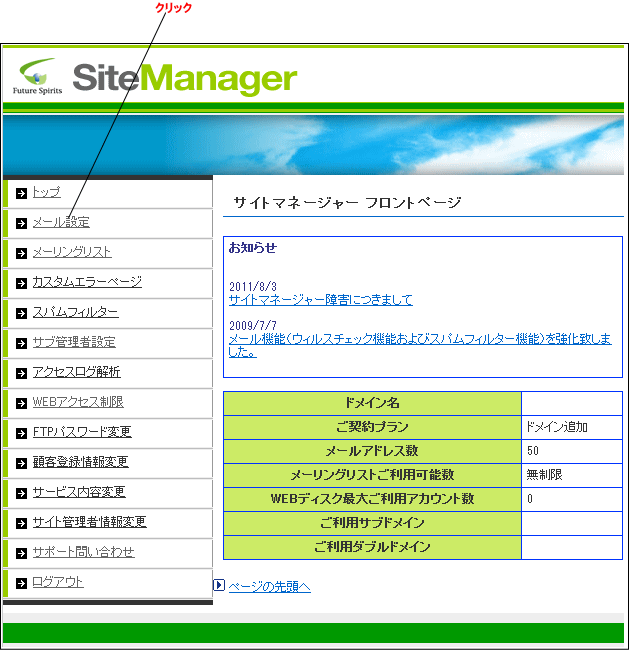Open the トップ menu link

(x=47, y=192)
